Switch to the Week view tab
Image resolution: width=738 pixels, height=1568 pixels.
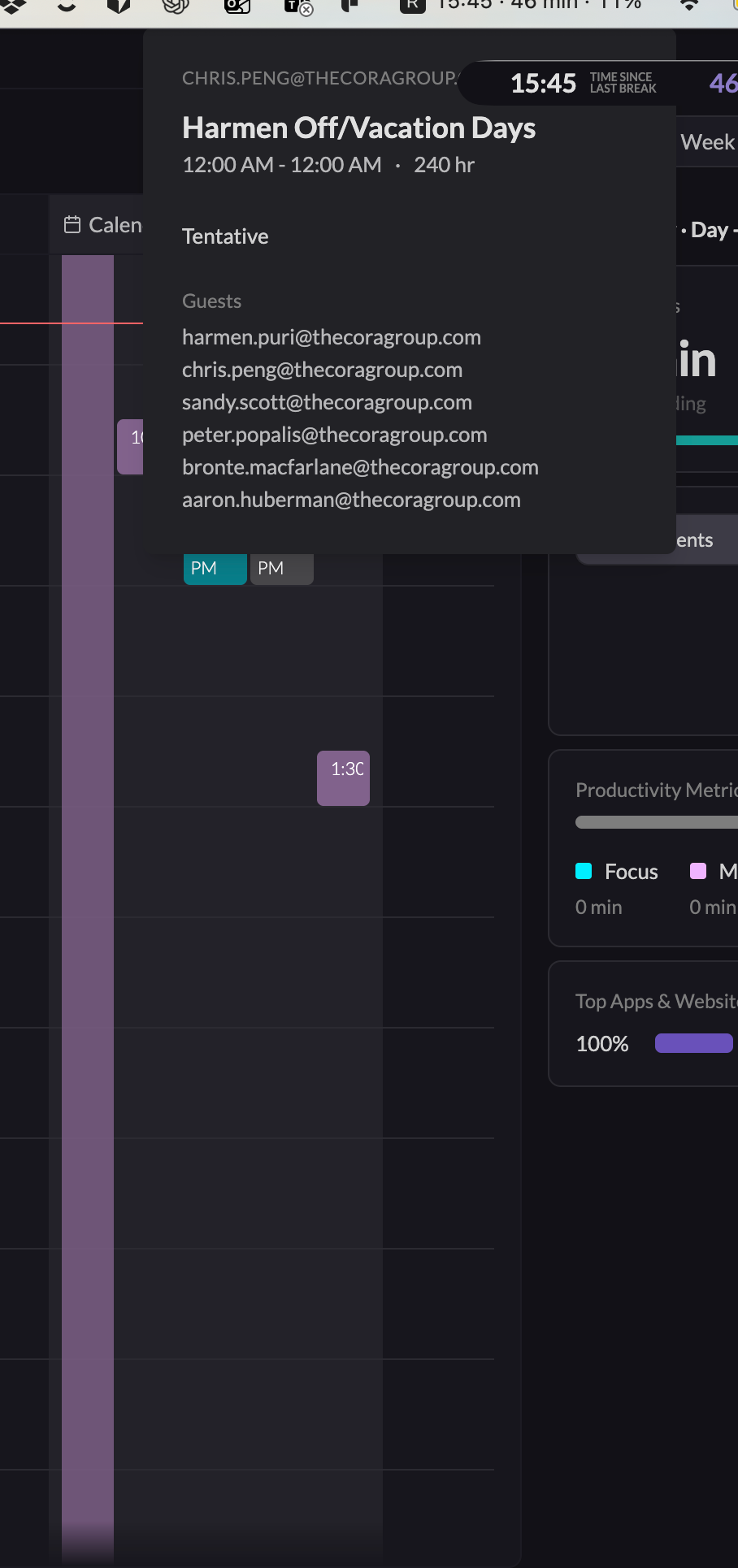pyautogui.click(x=707, y=142)
